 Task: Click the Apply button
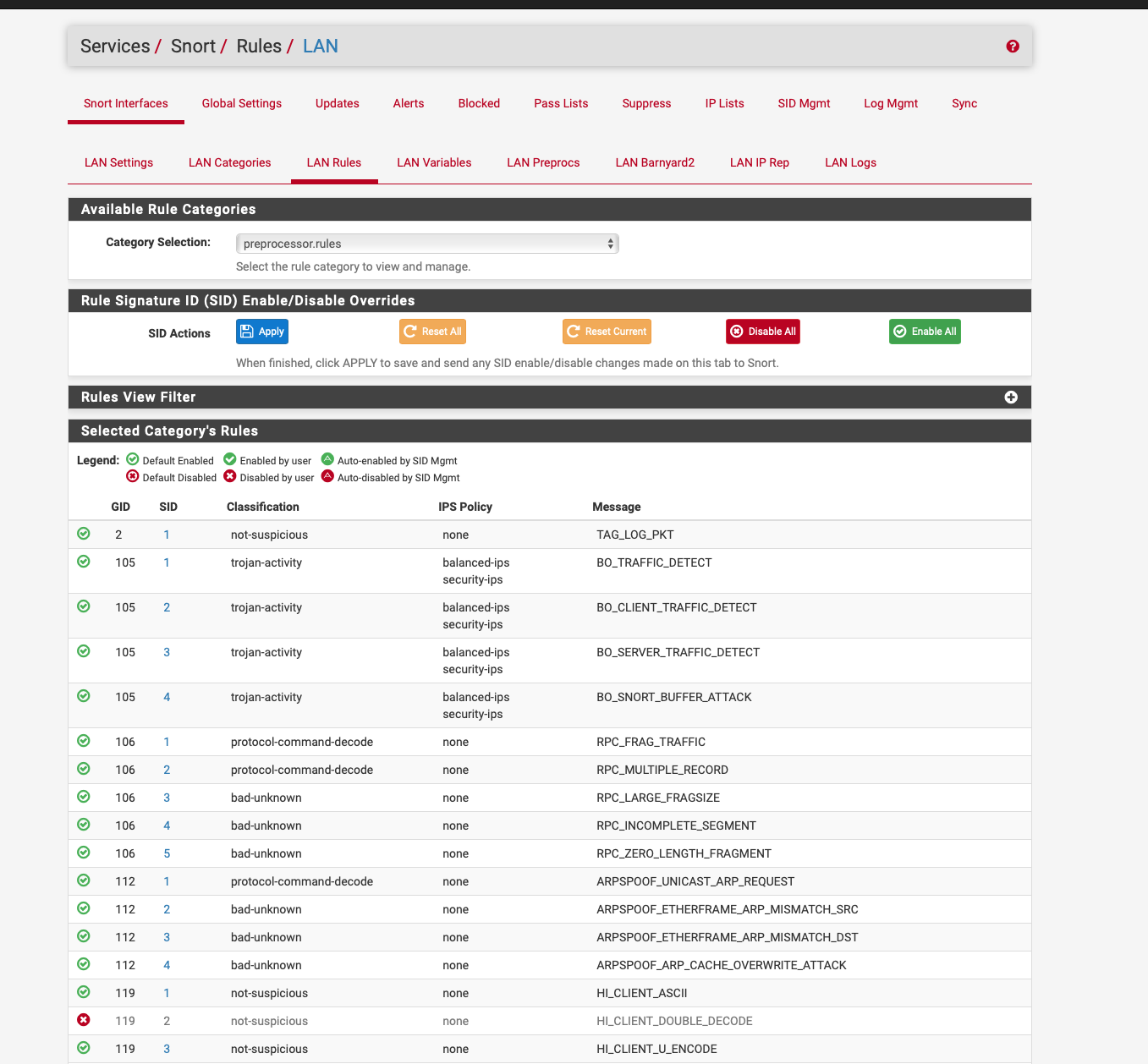click(x=262, y=332)
